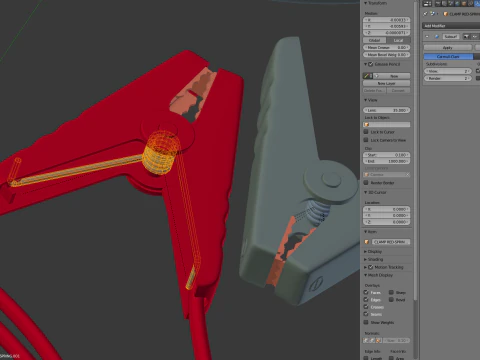Toggle split normals display icon
The height and width of the screenshot is (360, 480).
372,341
